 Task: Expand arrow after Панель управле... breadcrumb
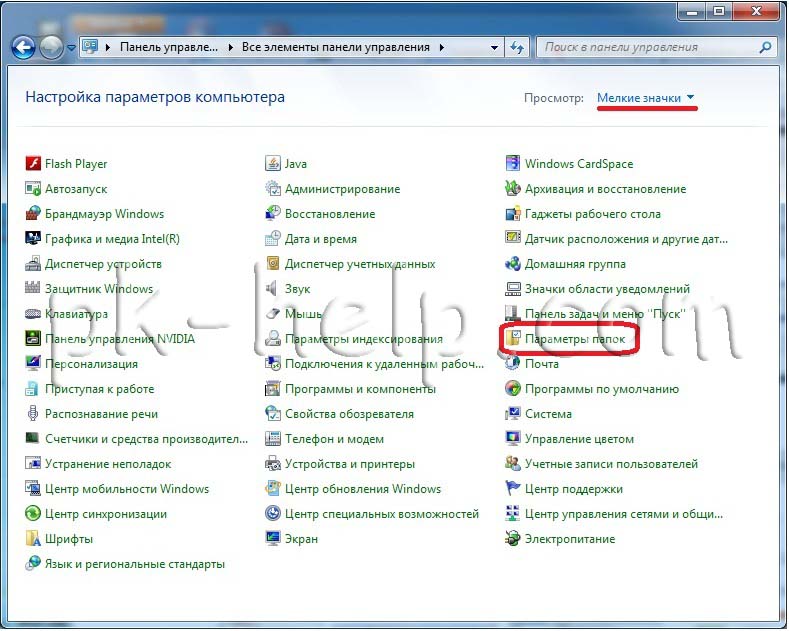pos(230,48)
